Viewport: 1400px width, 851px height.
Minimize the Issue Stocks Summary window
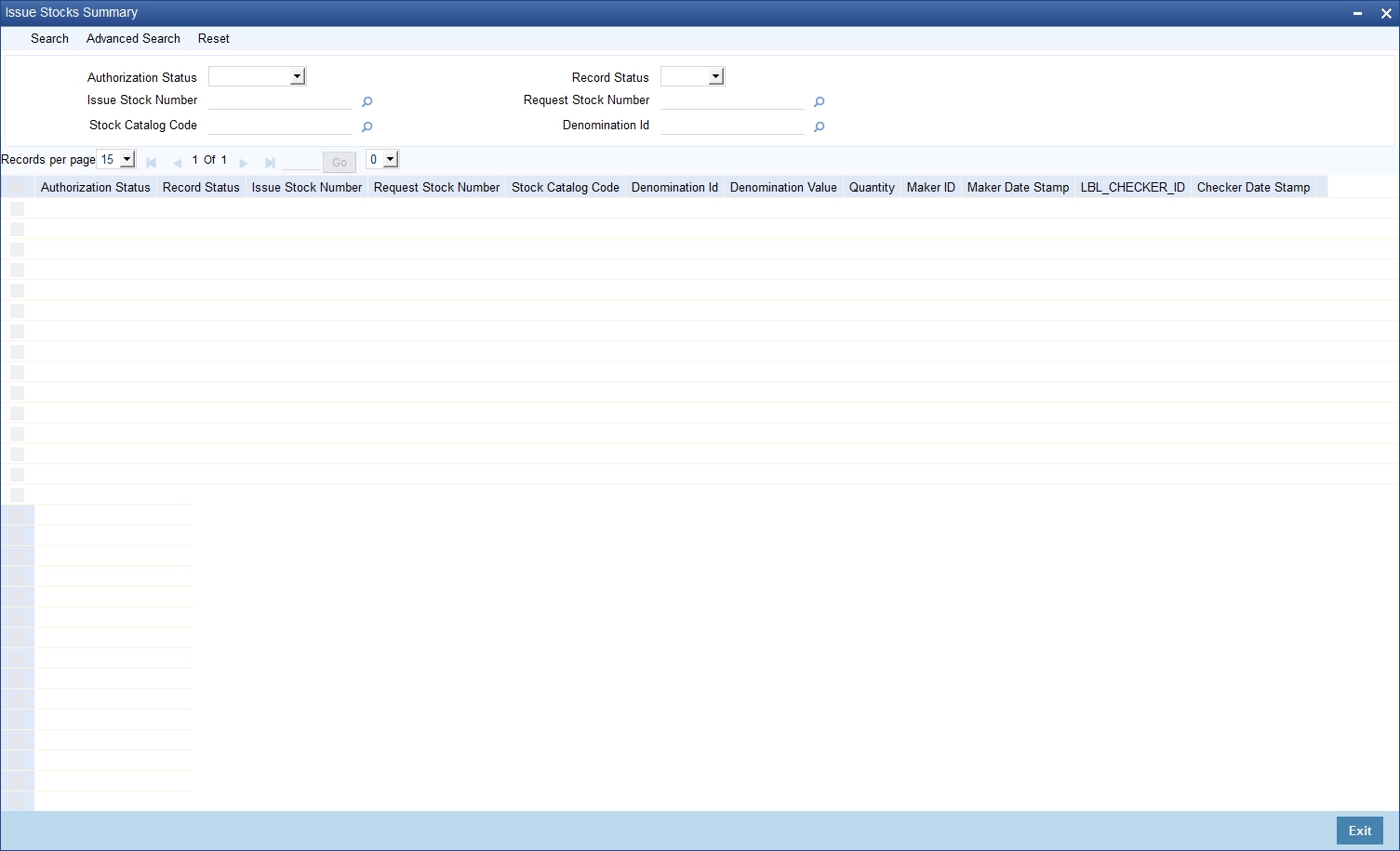pyautogui.click(x=1357, y=13)
